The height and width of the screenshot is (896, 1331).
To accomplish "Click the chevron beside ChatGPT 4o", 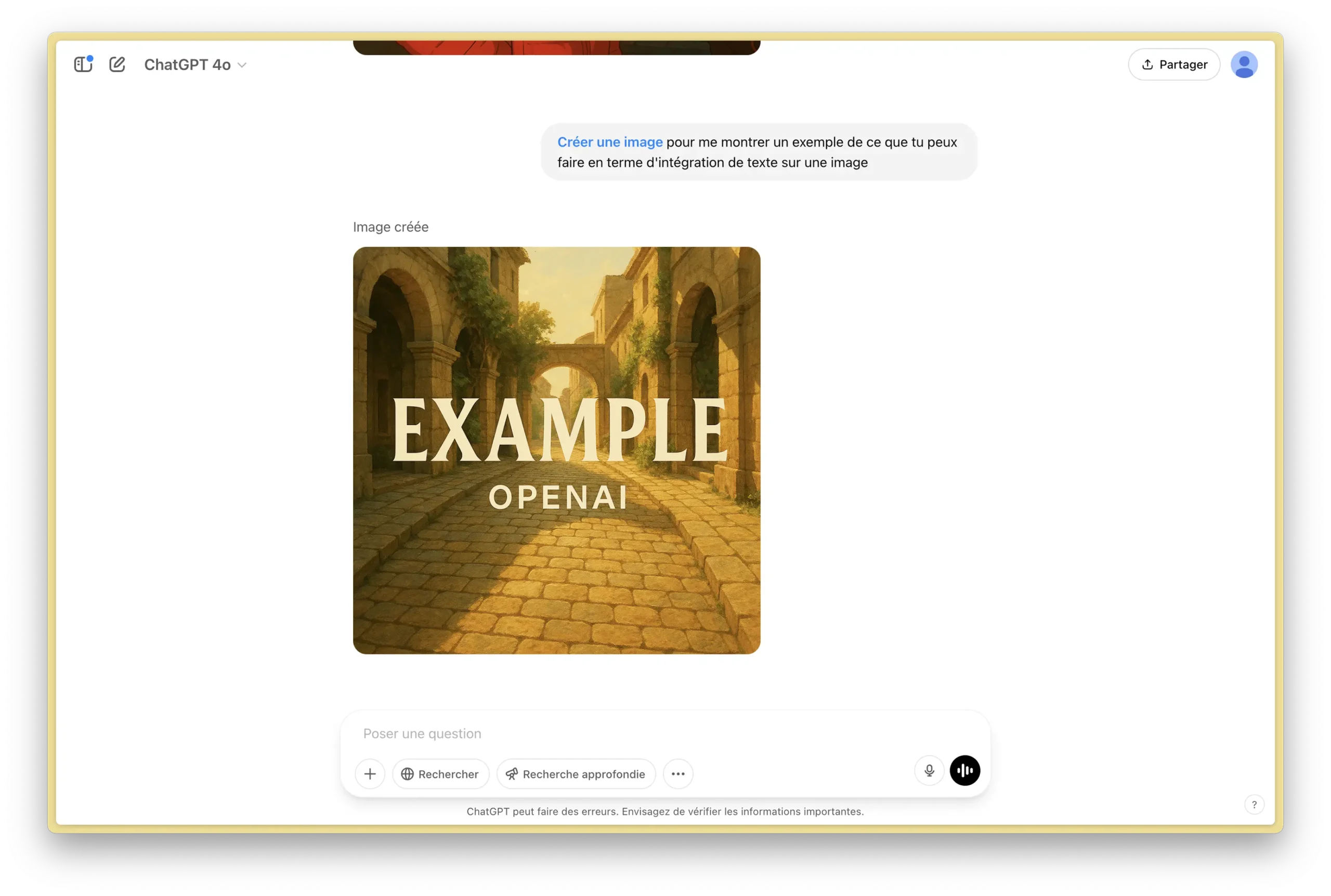I will click(x=242, y=65).
